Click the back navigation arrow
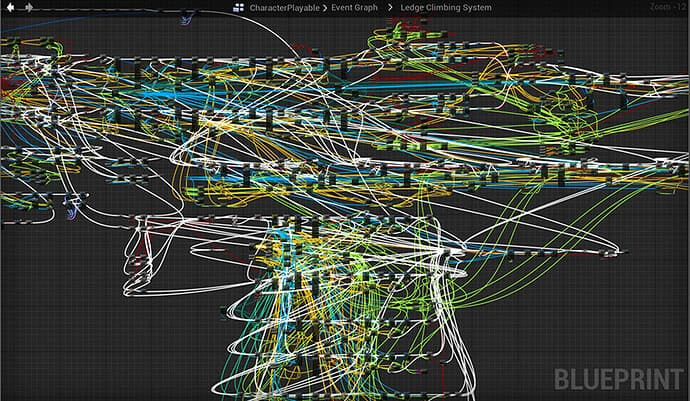 click(10, 7)
